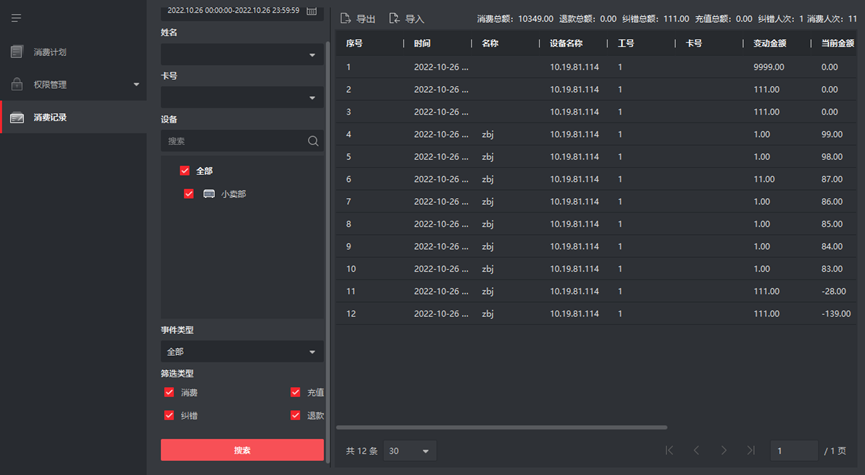Click the search magnifier icon in device box
The image size is (865, 475).
pos(313,142)
